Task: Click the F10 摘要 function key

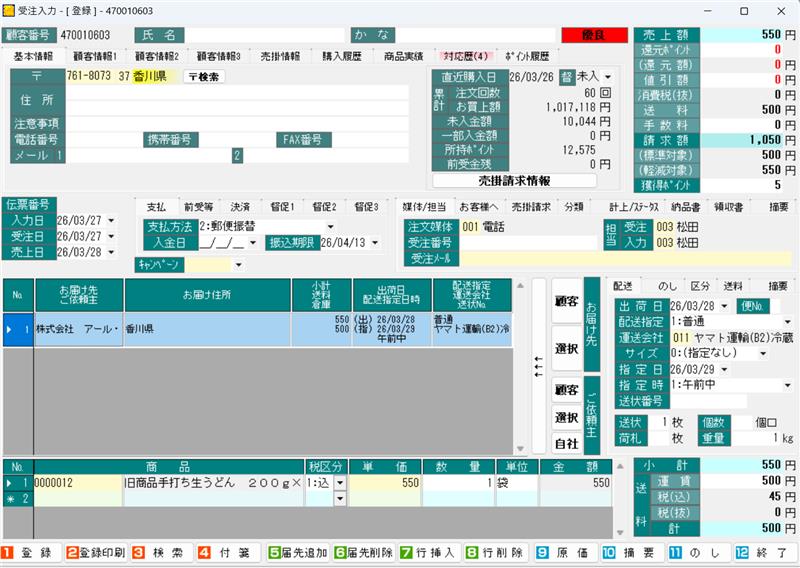Action: click(x=631, y=553)
